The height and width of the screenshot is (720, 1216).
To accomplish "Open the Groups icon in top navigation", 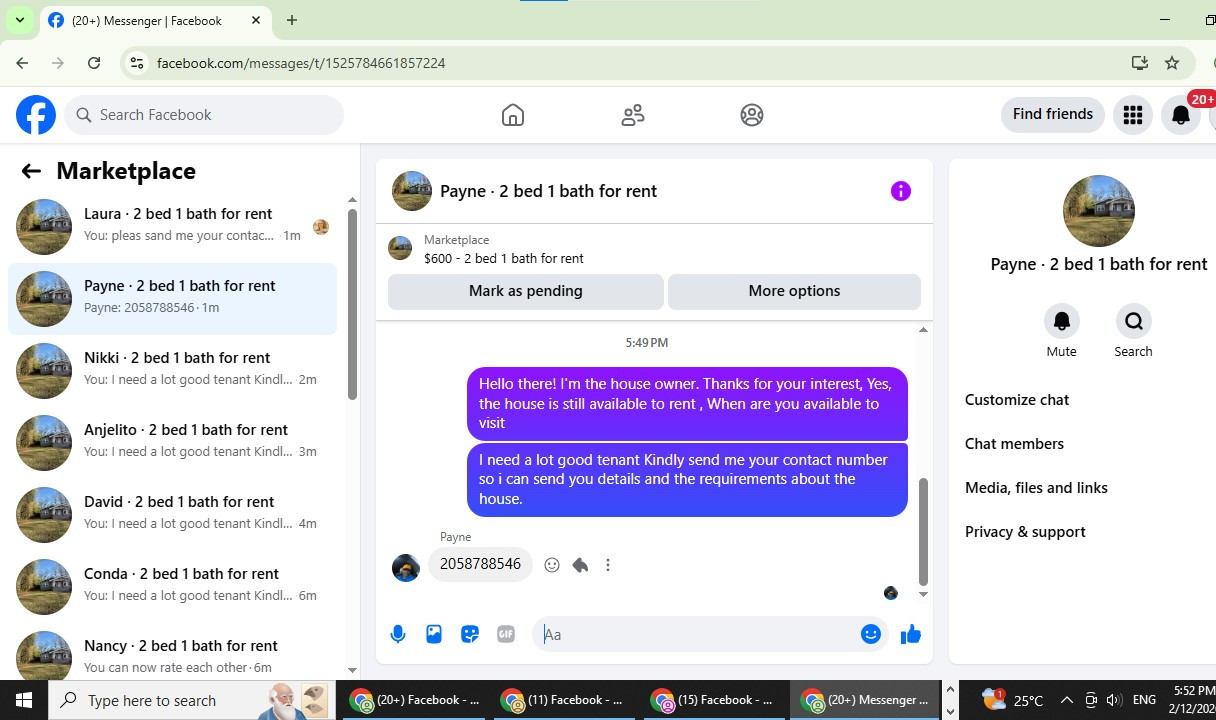I will pyautogui.click(x=752, y=115).
